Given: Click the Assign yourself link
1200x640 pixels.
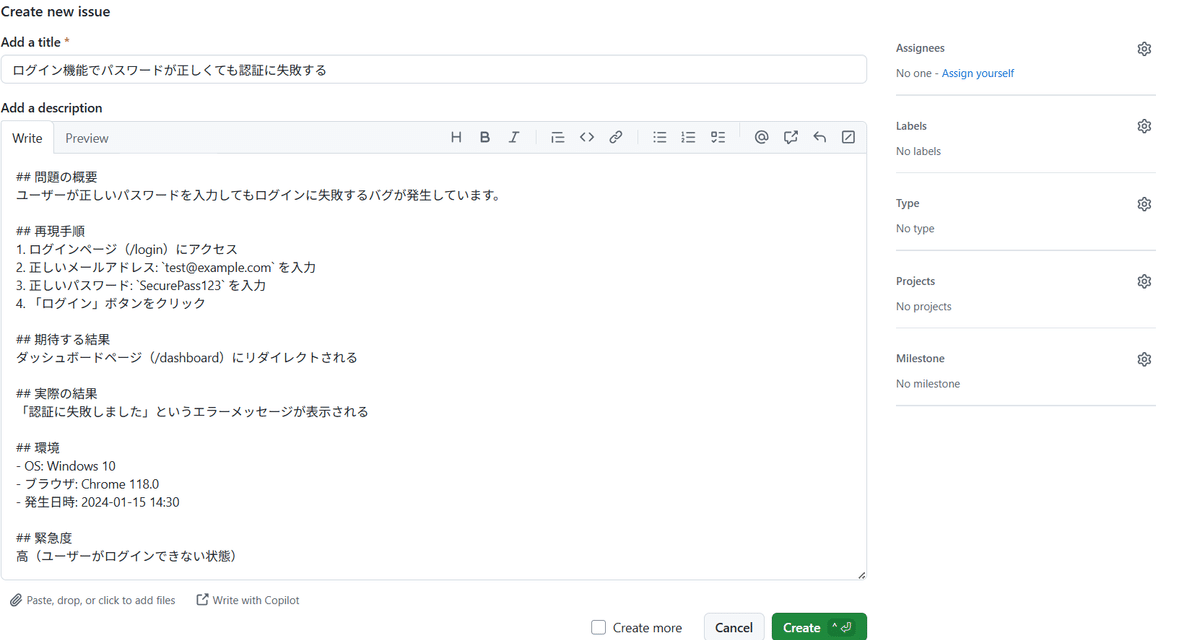Looking at the screenshot, I should (977, 72).
